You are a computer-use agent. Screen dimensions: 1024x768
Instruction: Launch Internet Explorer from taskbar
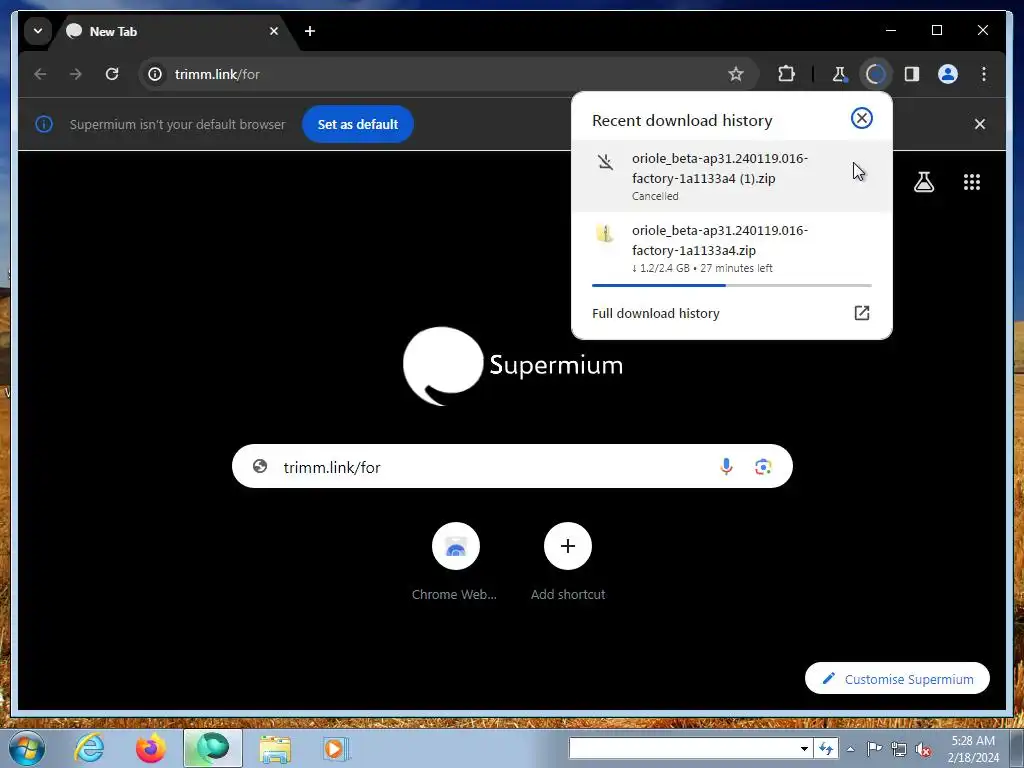click(89, 748)
